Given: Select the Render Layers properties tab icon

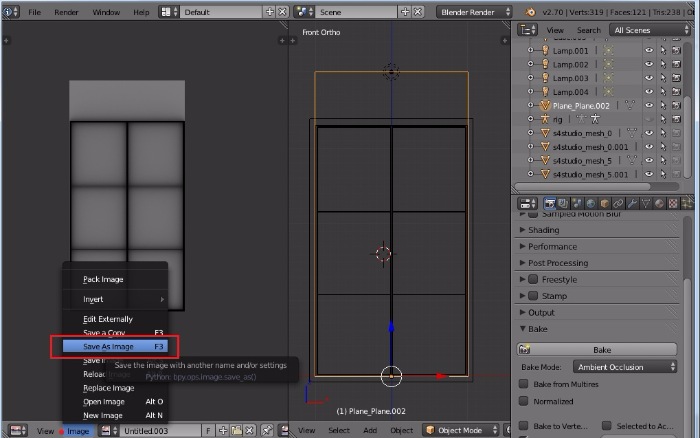Looking at the screenshot, I should coord(563,204).
